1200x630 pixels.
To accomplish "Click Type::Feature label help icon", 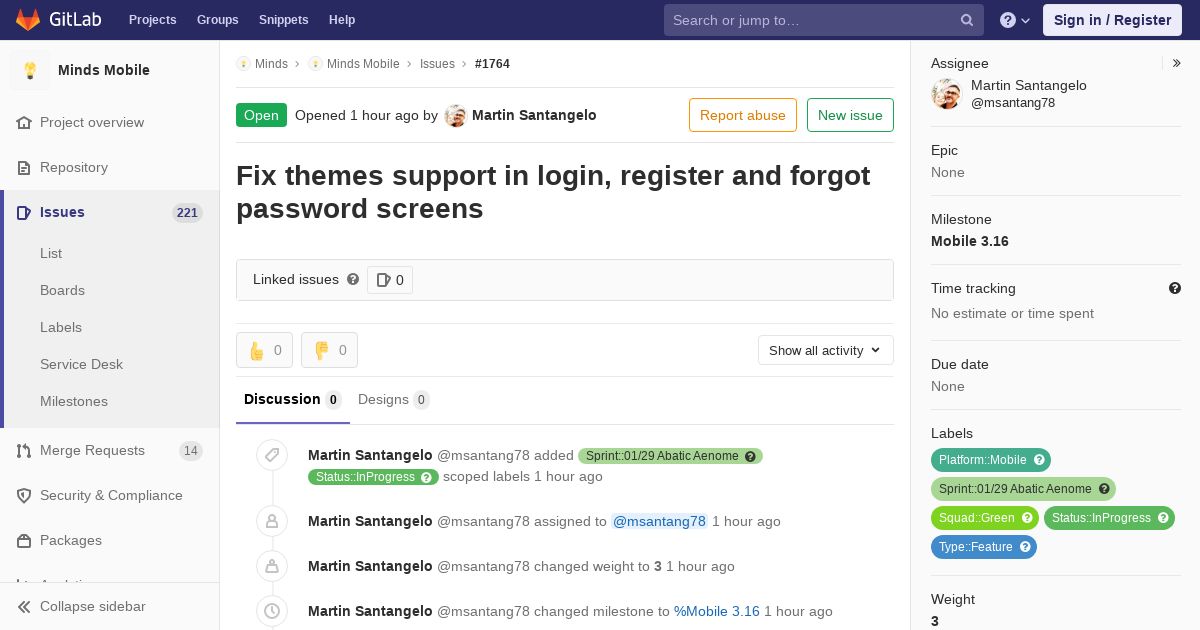I will 1025,547.
